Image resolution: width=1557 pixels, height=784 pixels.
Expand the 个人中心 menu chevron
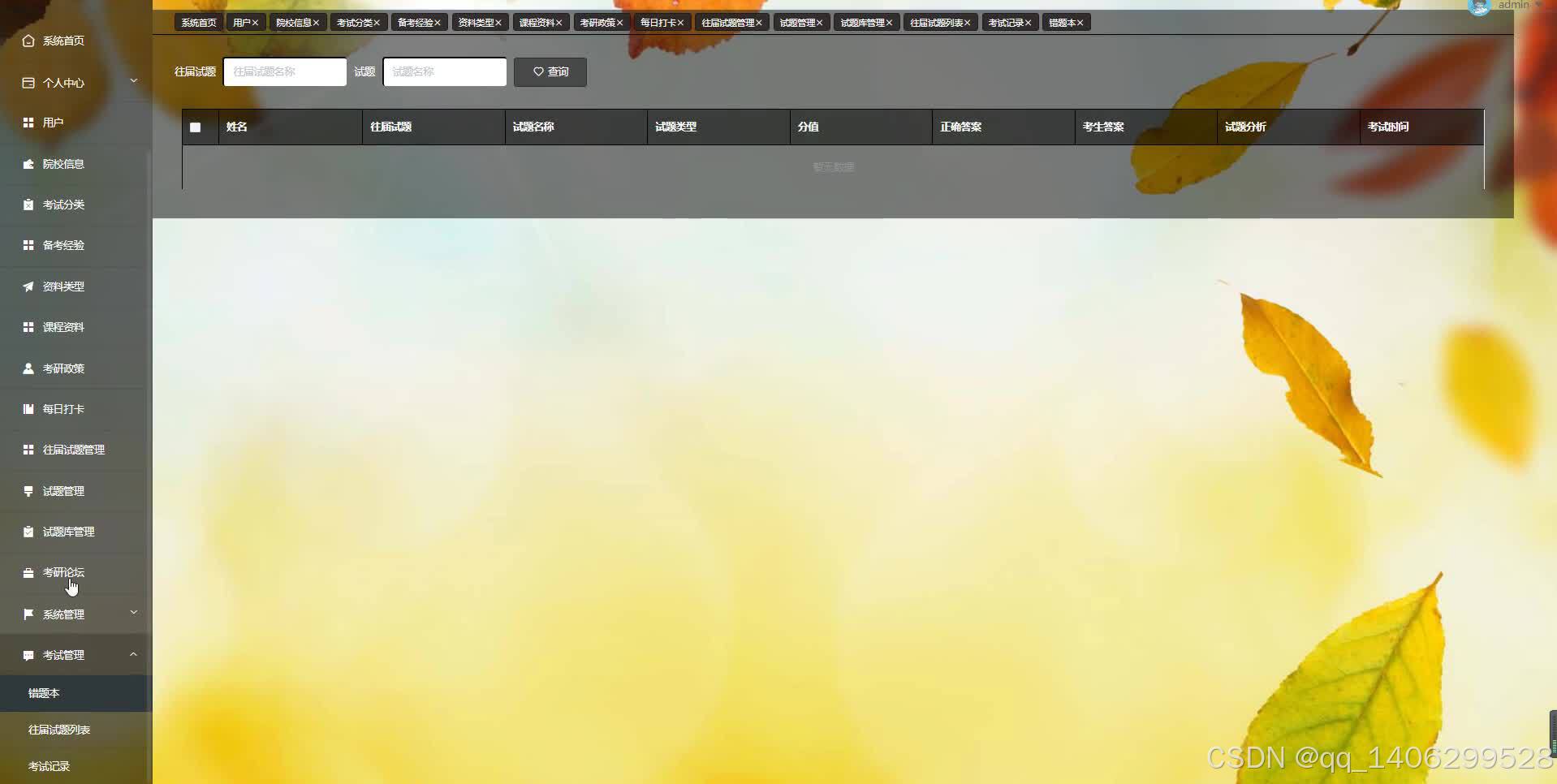[134, 80]
